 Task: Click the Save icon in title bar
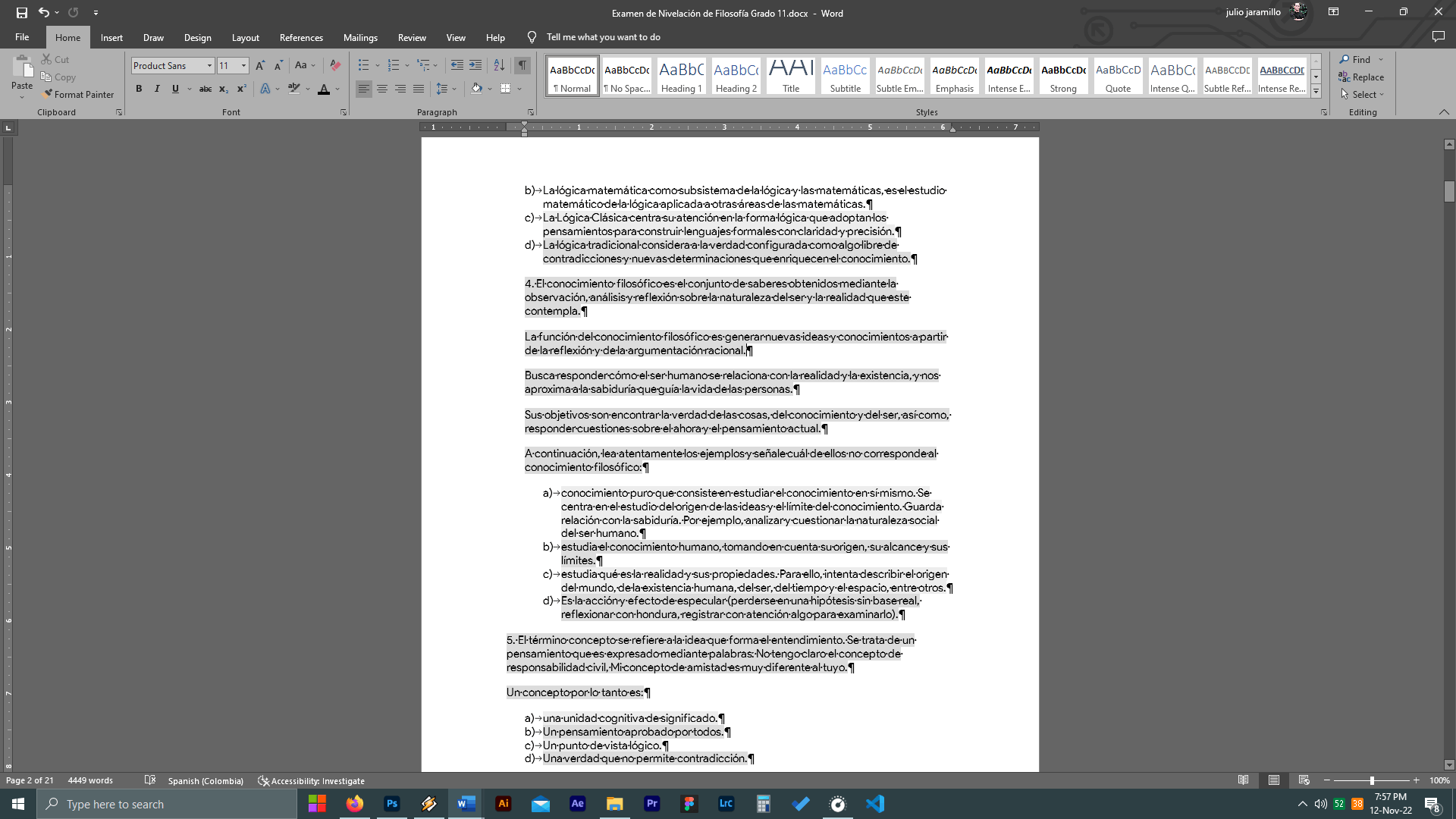21,12
